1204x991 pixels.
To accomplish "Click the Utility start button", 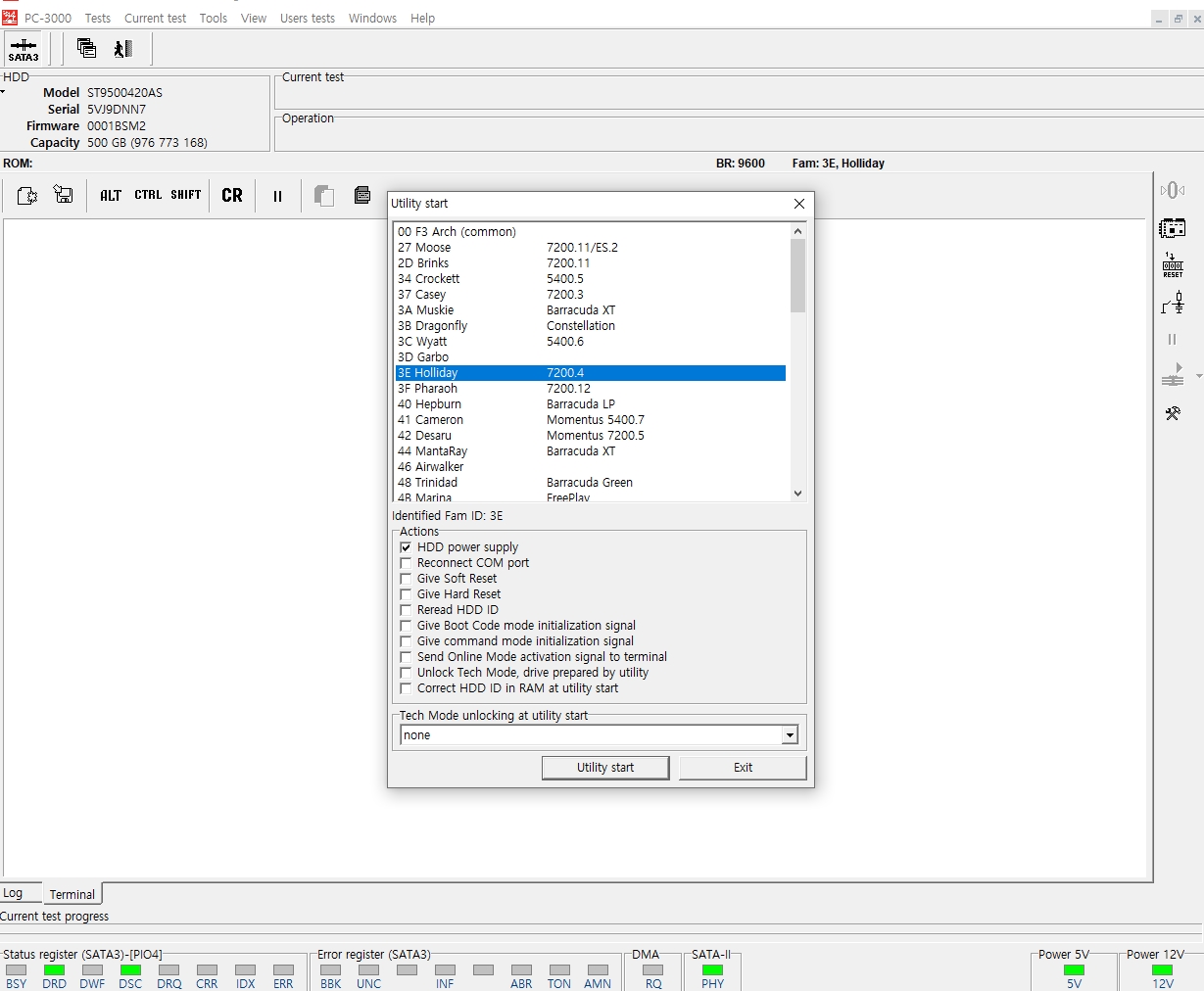I will [604, 768].
